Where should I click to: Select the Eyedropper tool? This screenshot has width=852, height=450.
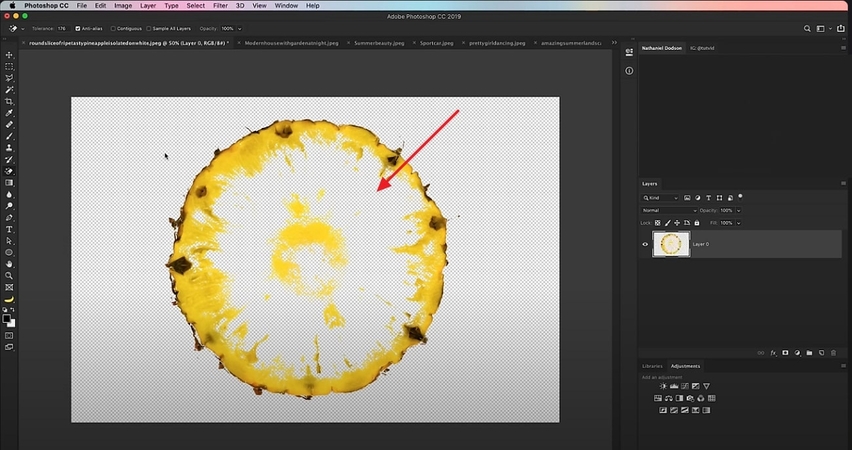click(x=9, y=113)
